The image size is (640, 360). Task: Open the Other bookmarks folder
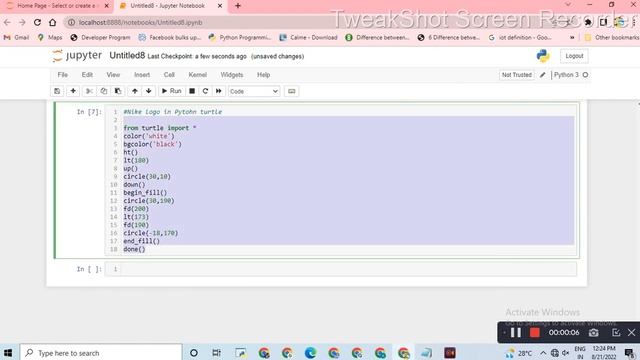coord(611,38)
